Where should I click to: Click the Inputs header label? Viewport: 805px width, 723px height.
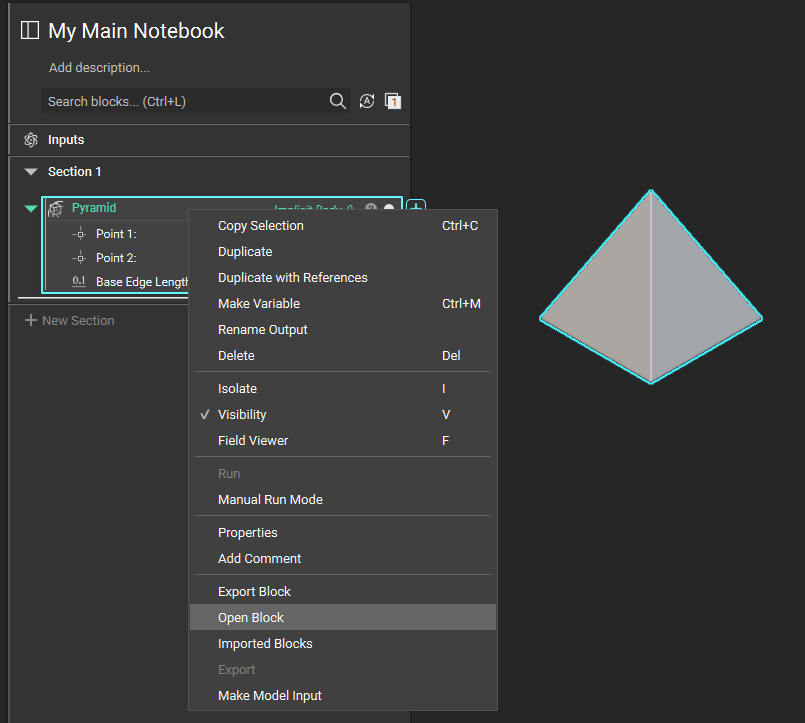coord(66,140)
